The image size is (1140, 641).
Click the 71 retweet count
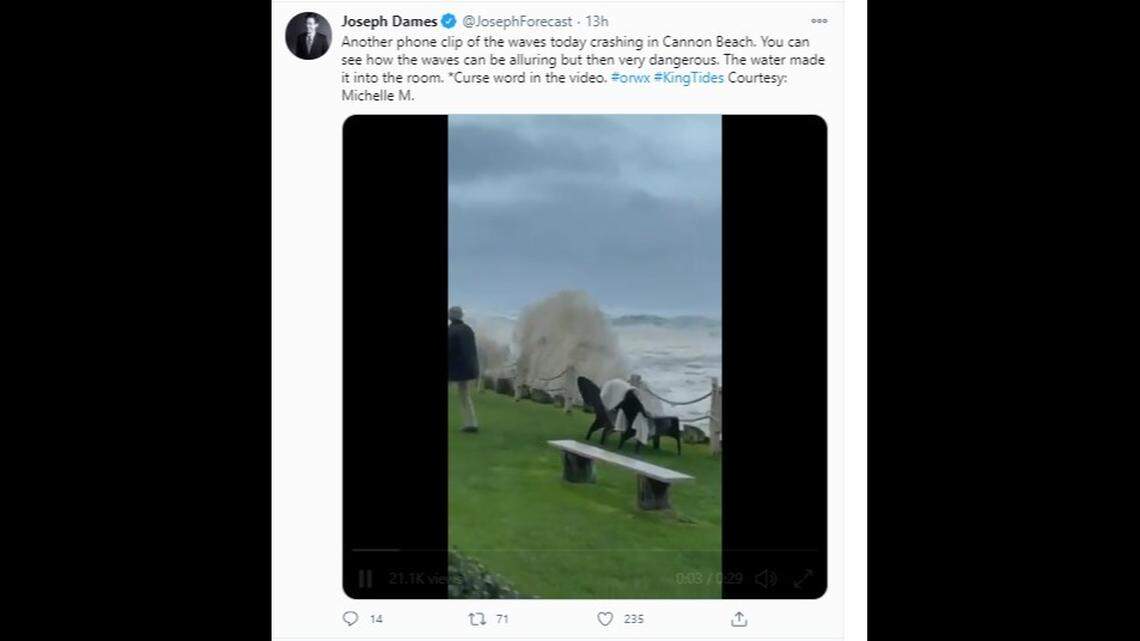click(502, 619)
